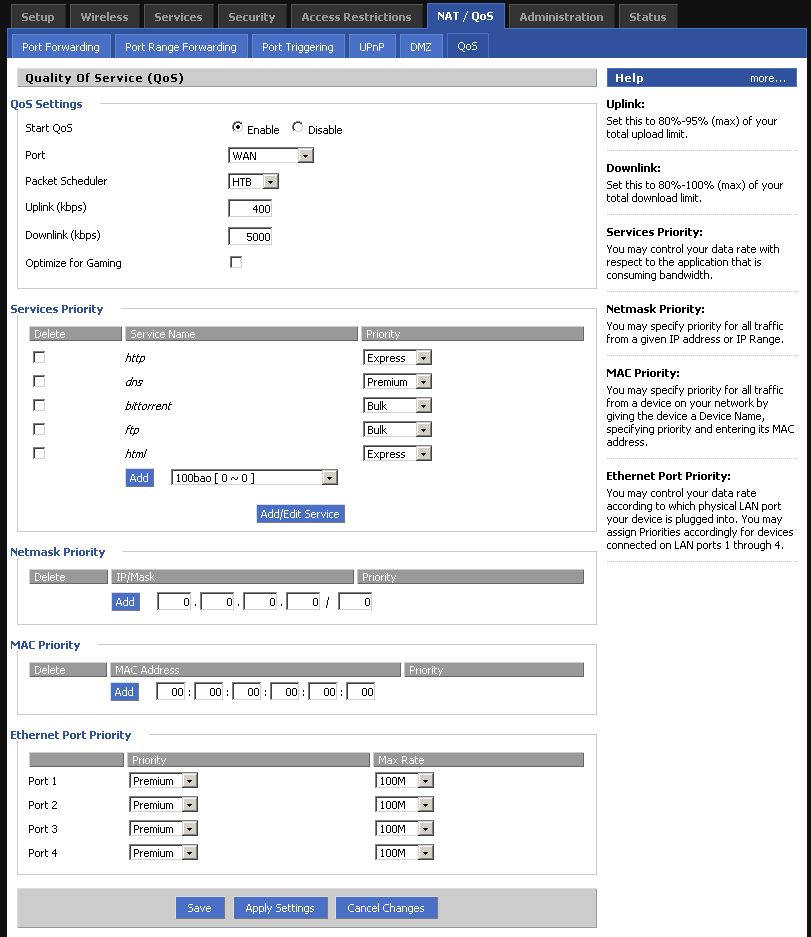Click Add under MAC Priority

(x=124, y=692)
